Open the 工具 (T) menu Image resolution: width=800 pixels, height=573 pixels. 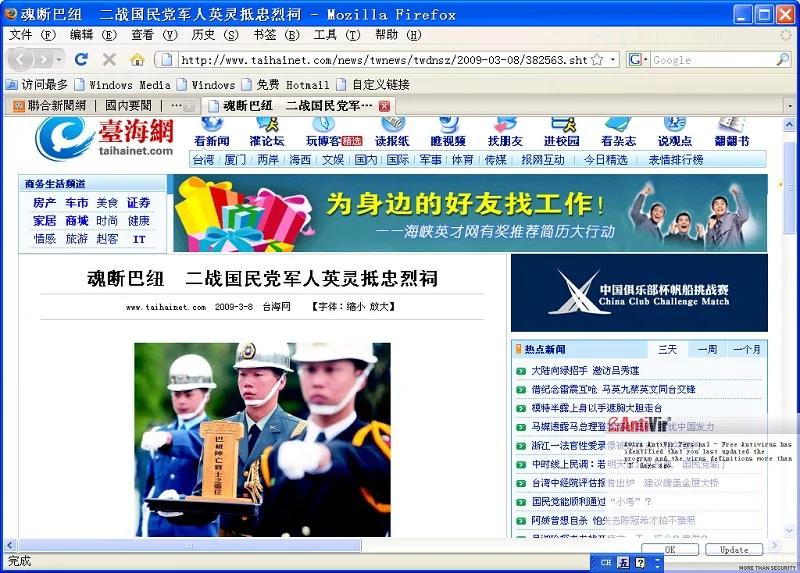pyautogui.click(x=337, y=35)
